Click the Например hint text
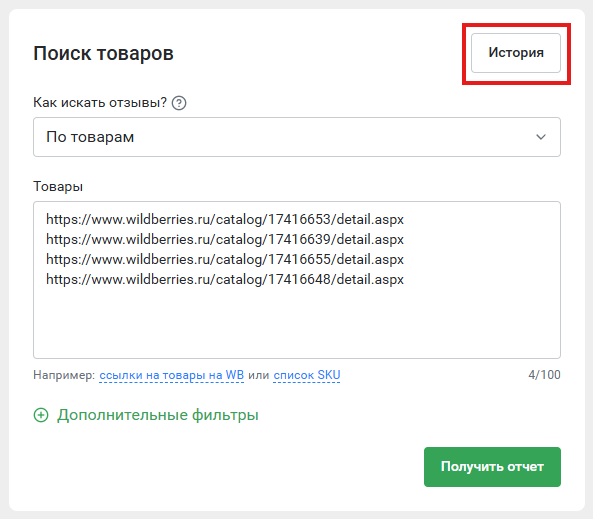Viewport: 593px width, 519px height. click(x=64, y=375)
